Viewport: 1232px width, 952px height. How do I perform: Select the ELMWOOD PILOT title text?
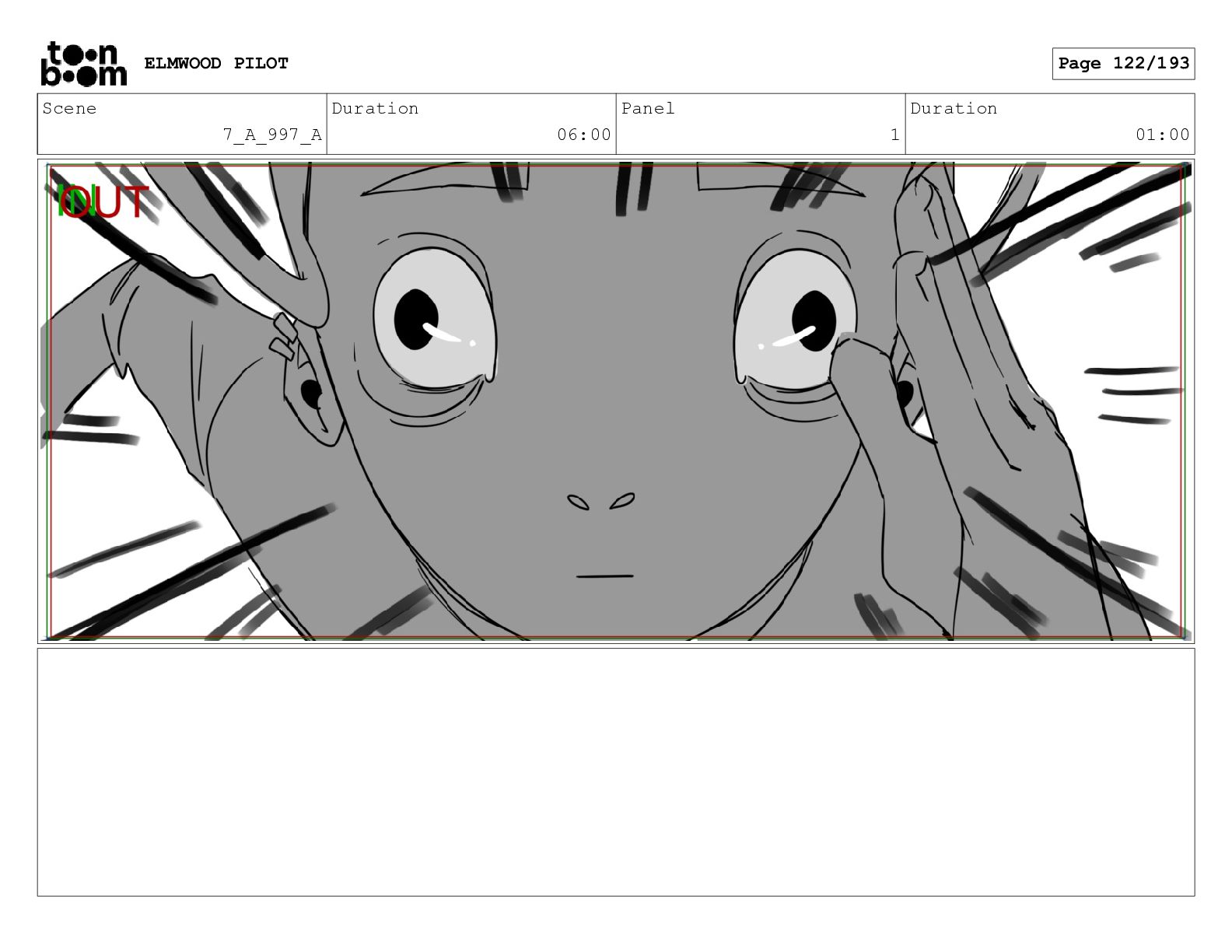pos(215,63)
